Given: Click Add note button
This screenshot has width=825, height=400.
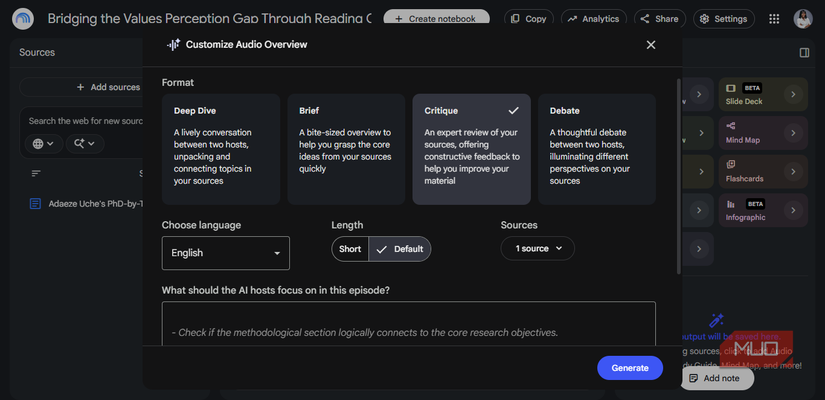Looking at the screenshot, I should tap(717, 378).
